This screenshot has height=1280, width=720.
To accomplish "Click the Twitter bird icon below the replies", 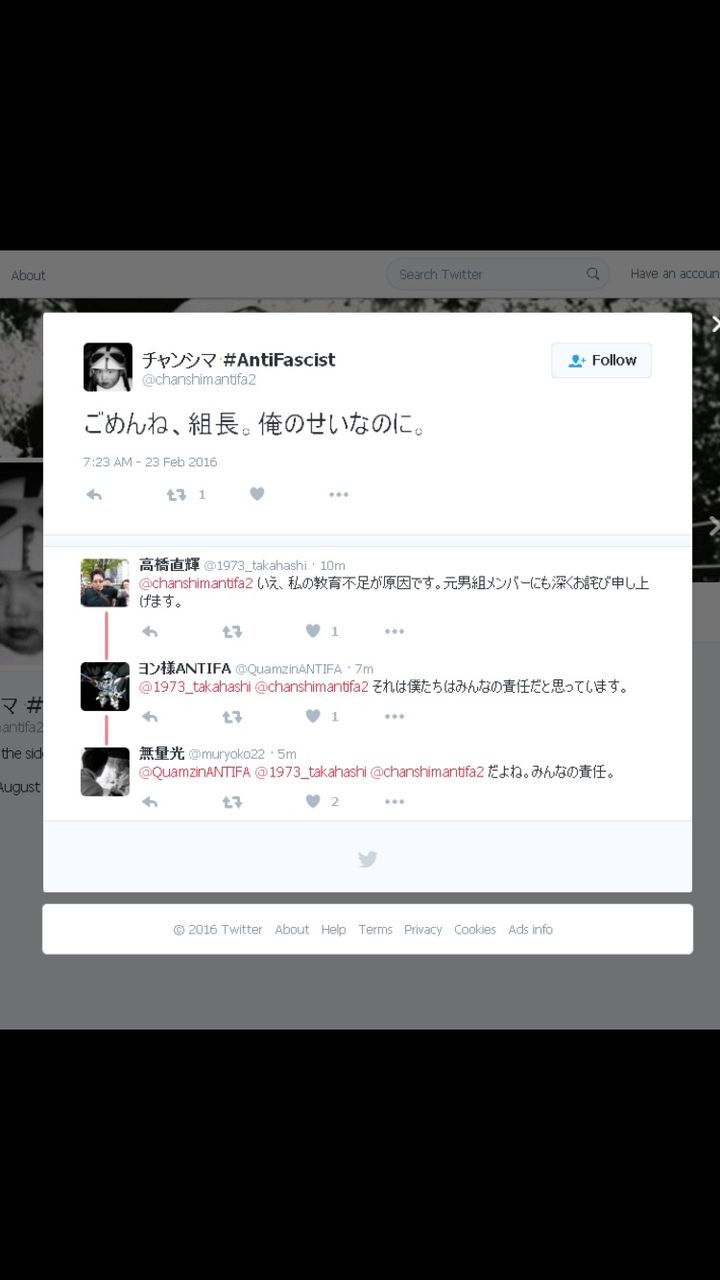I will pos(367,859).
